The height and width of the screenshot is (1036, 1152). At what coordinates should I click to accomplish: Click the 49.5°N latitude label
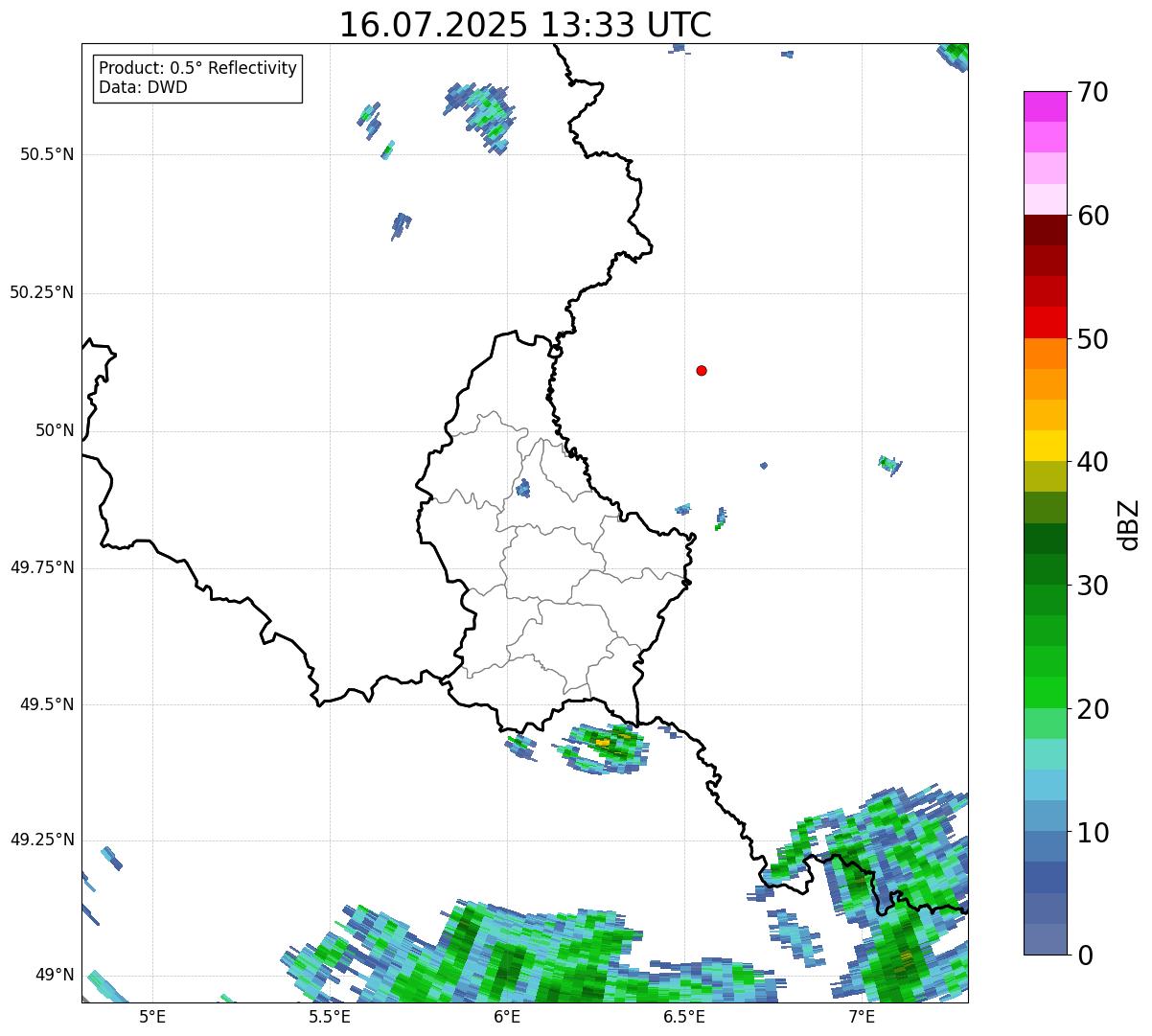coord(47,704)
